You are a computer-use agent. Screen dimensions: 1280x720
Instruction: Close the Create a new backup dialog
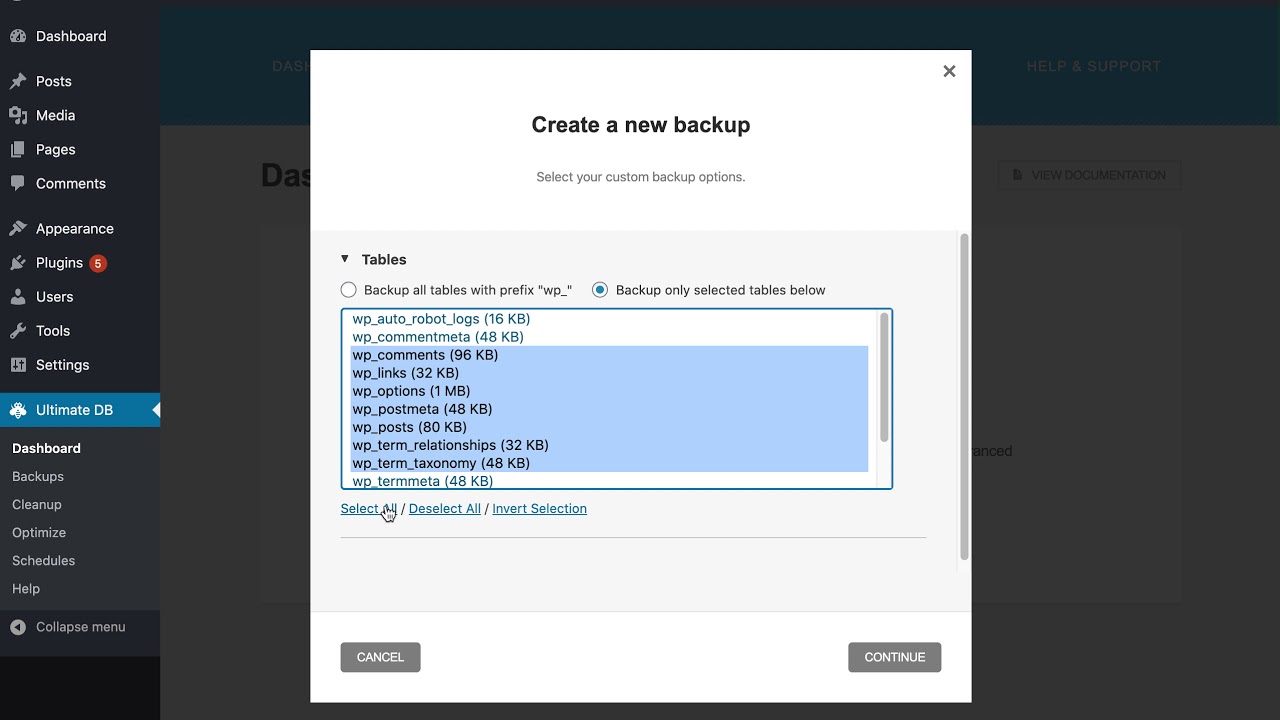point(949,71)
